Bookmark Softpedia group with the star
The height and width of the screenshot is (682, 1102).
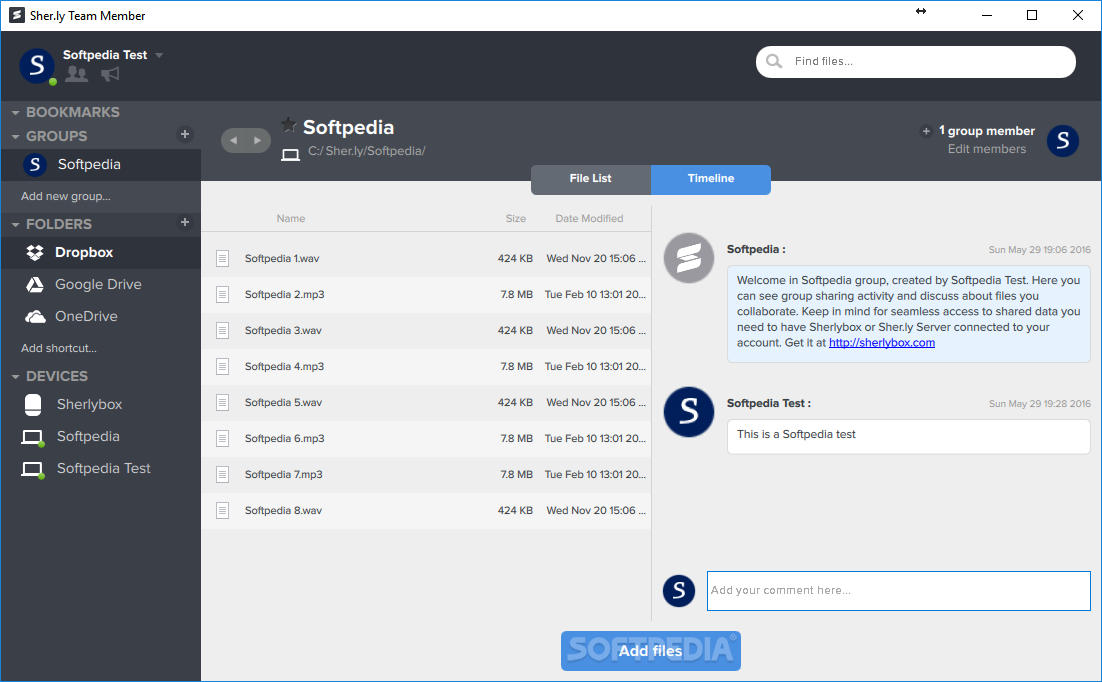[x=289, y=124]
